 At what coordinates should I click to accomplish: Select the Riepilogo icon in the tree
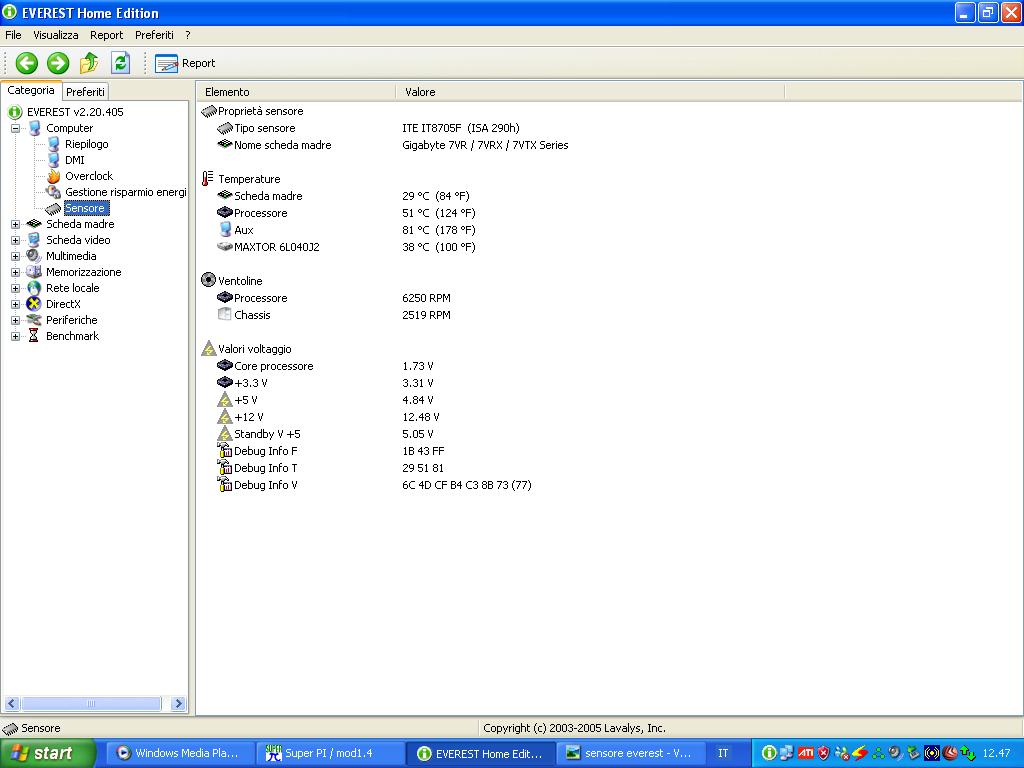click(x=54, y=144)
